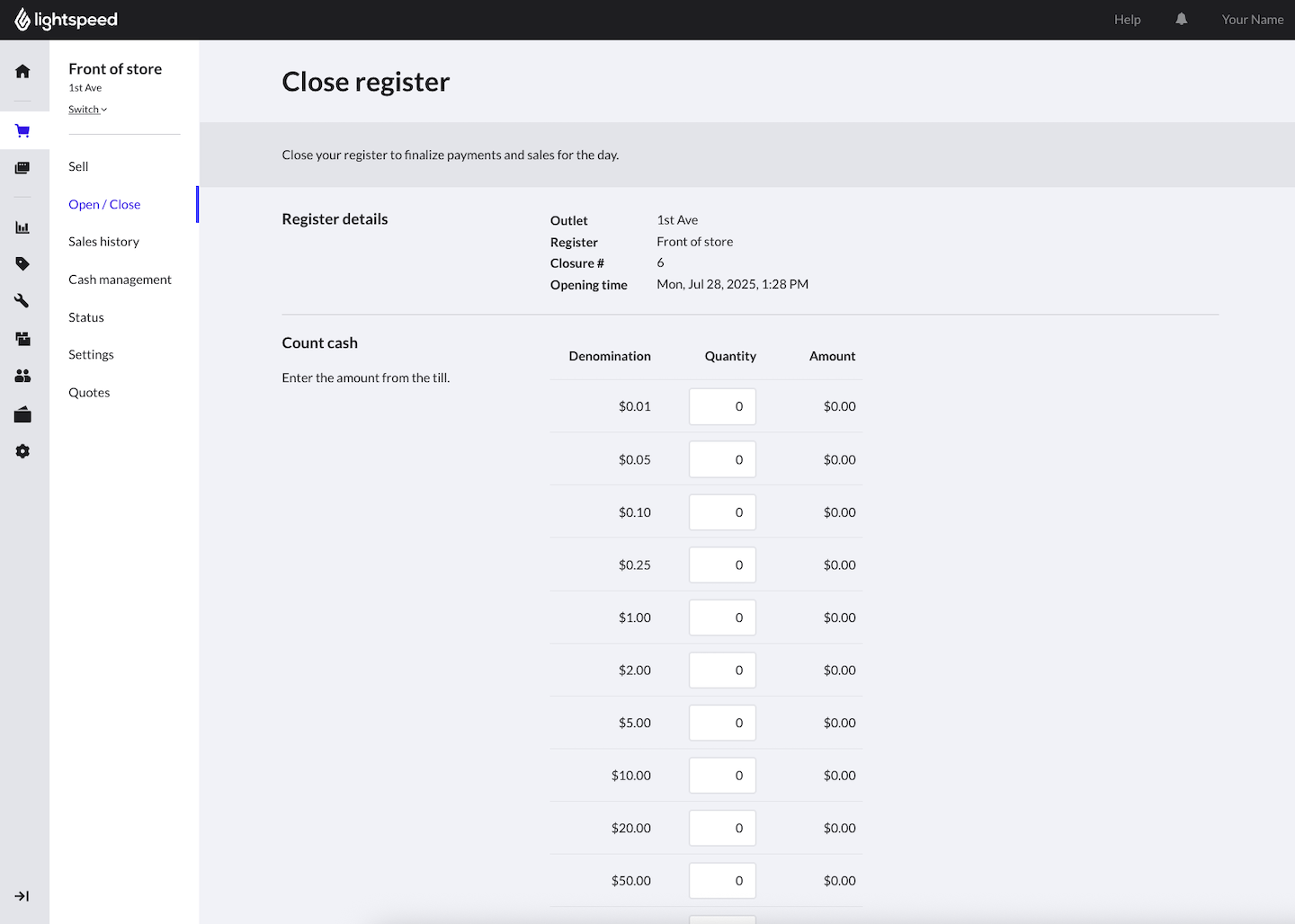
Task: Go to the Home icon in sidebar
Action: [22, 72]
